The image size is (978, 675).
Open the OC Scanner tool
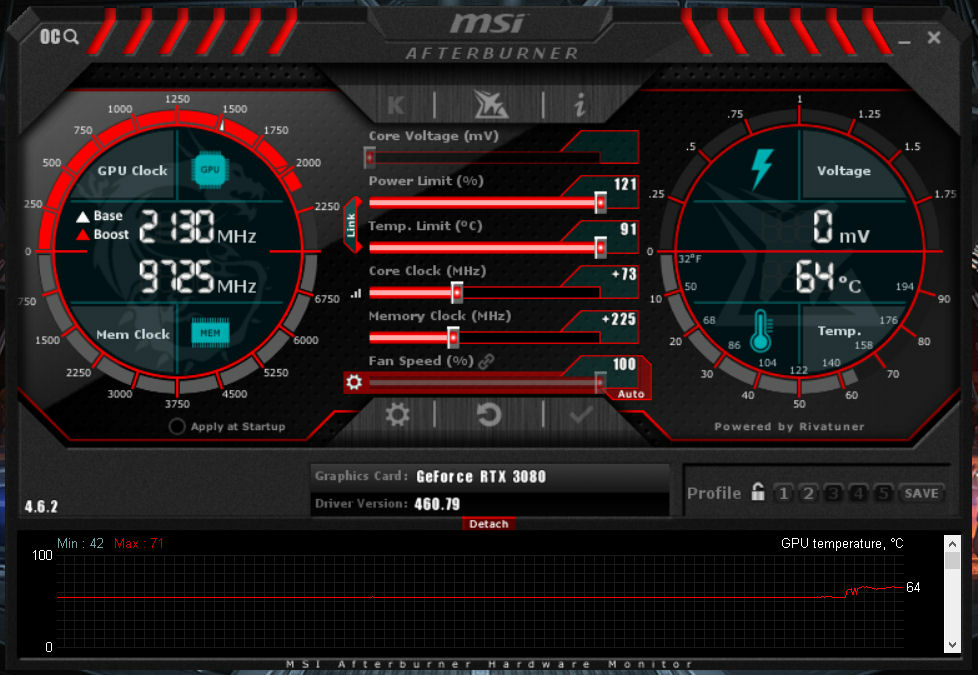point(59,37)
